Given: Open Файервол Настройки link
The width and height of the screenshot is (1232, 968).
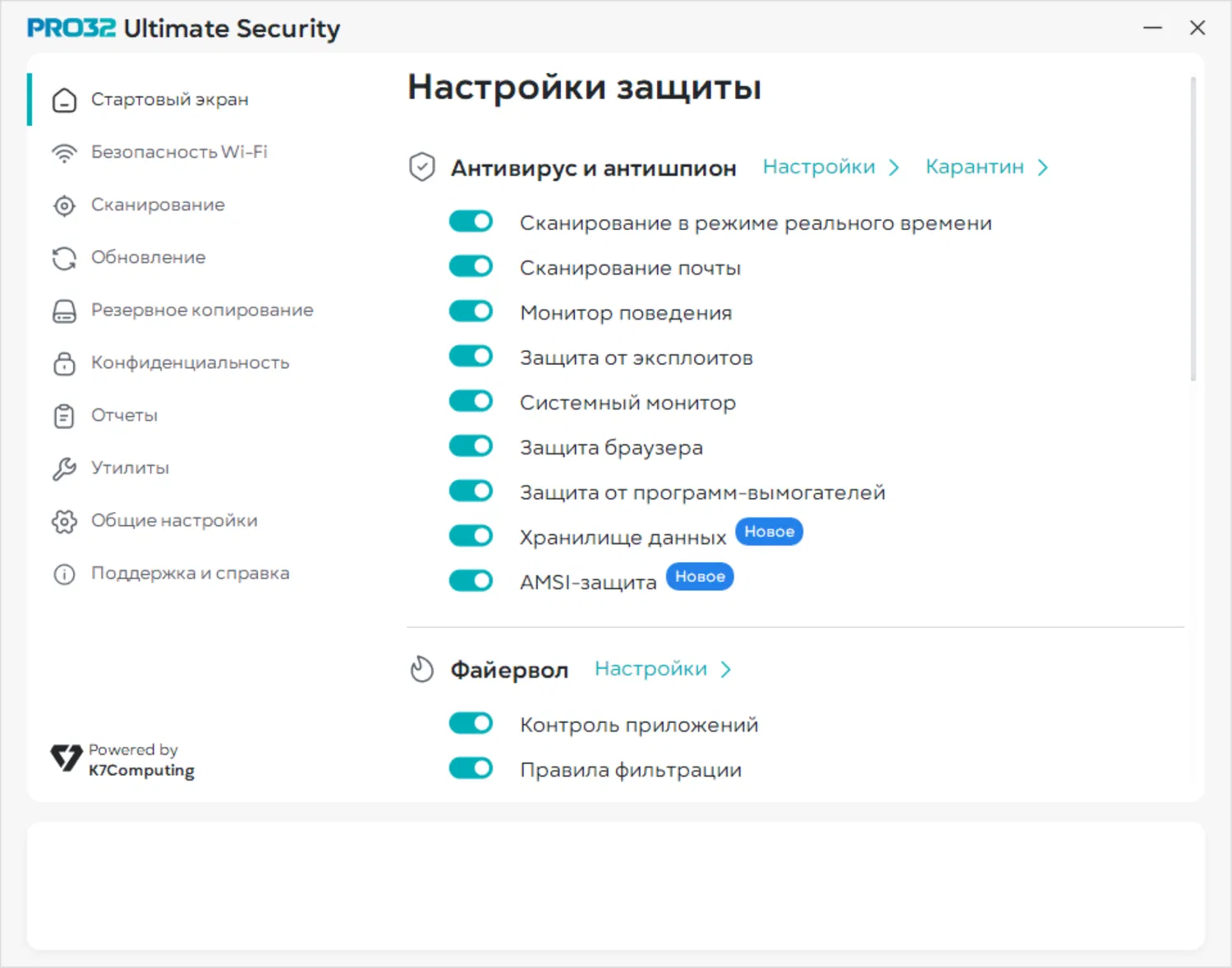Looking at the screenshot, I should (650, 669).
